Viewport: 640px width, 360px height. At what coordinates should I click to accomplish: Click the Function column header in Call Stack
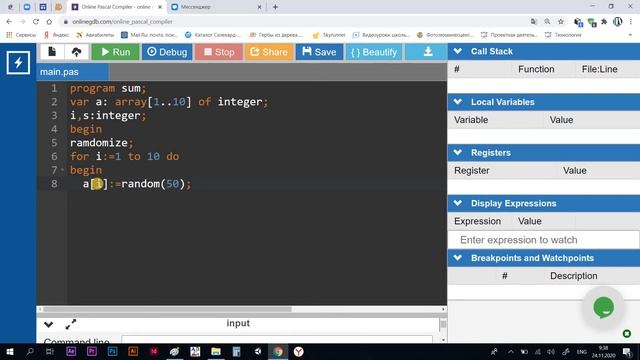536,69
